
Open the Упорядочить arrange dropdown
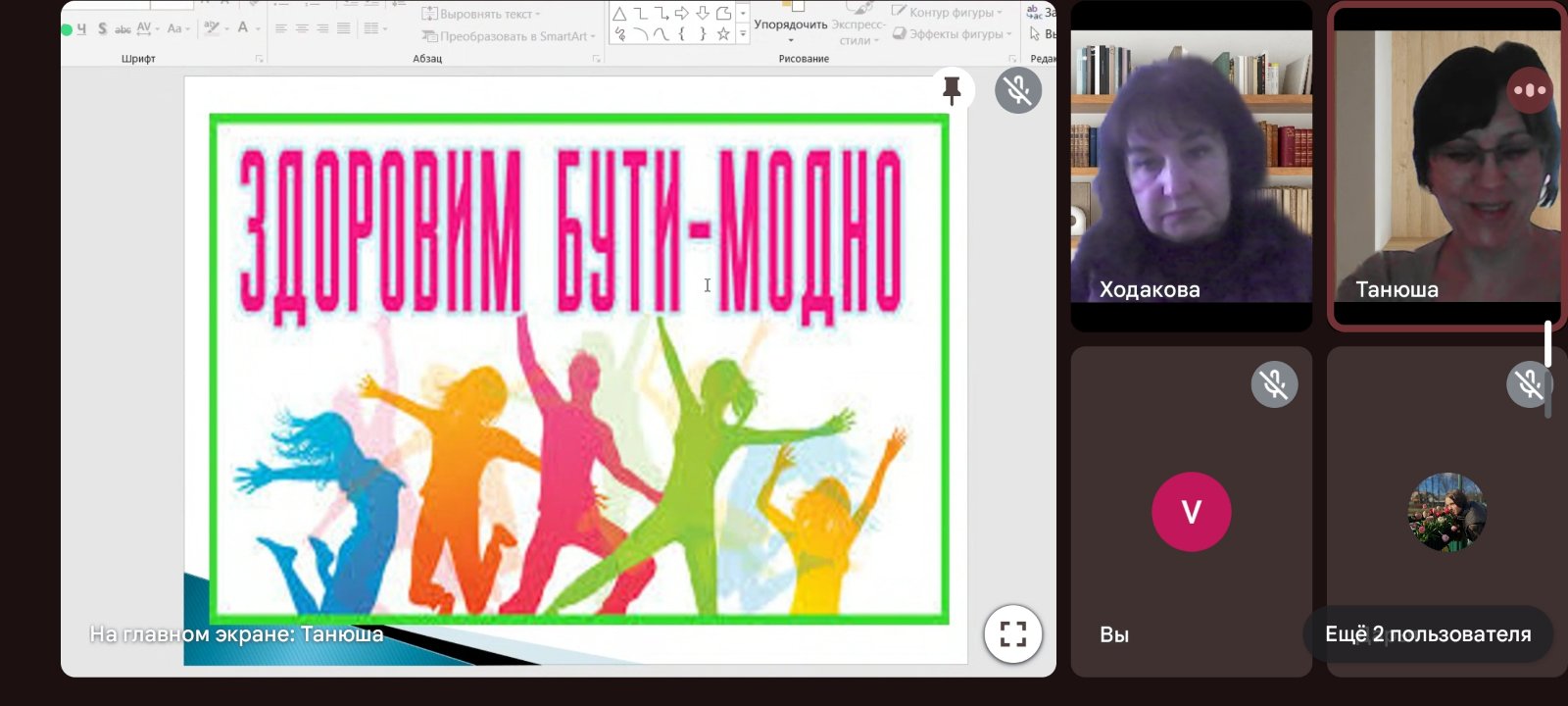coord(790,29)
